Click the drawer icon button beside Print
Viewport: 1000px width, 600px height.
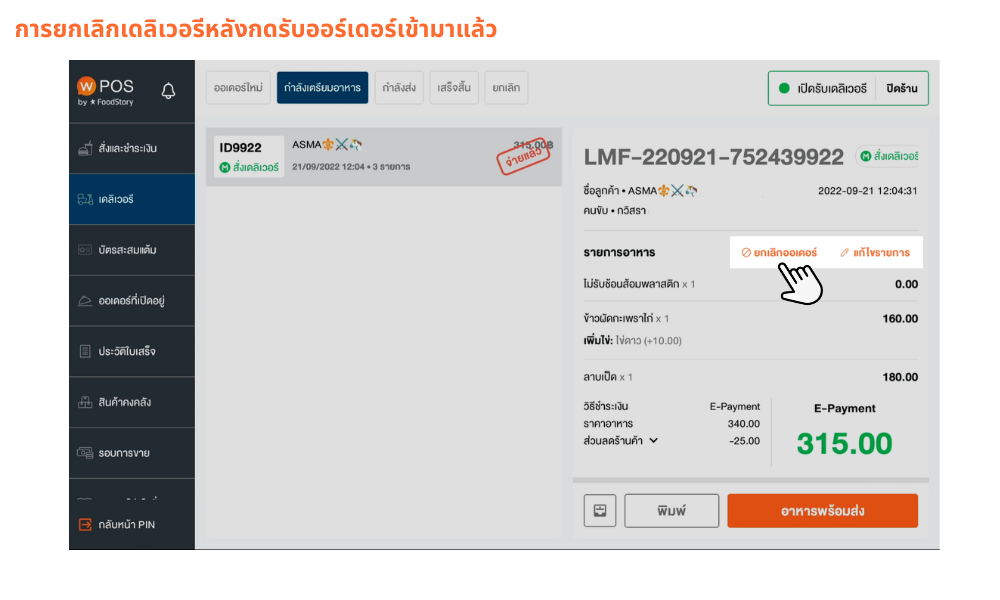pos(599,510)
